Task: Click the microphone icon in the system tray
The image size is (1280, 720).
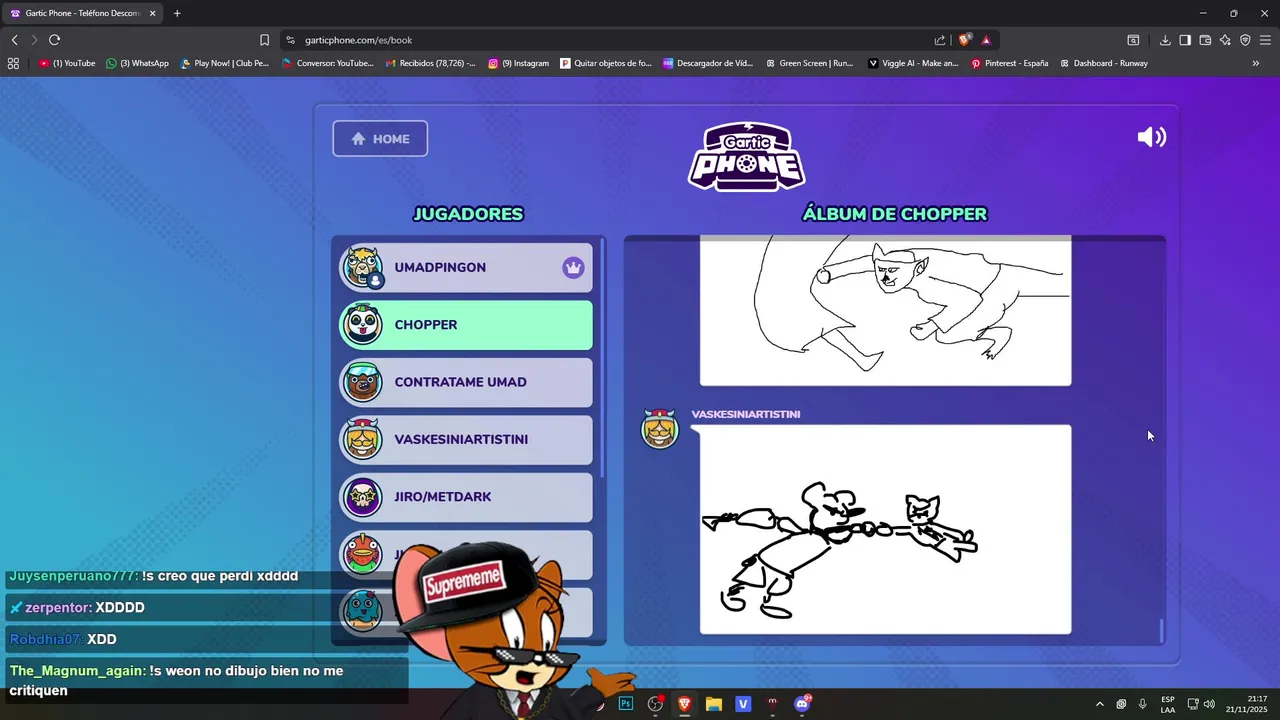Action: click(1142, 704)
